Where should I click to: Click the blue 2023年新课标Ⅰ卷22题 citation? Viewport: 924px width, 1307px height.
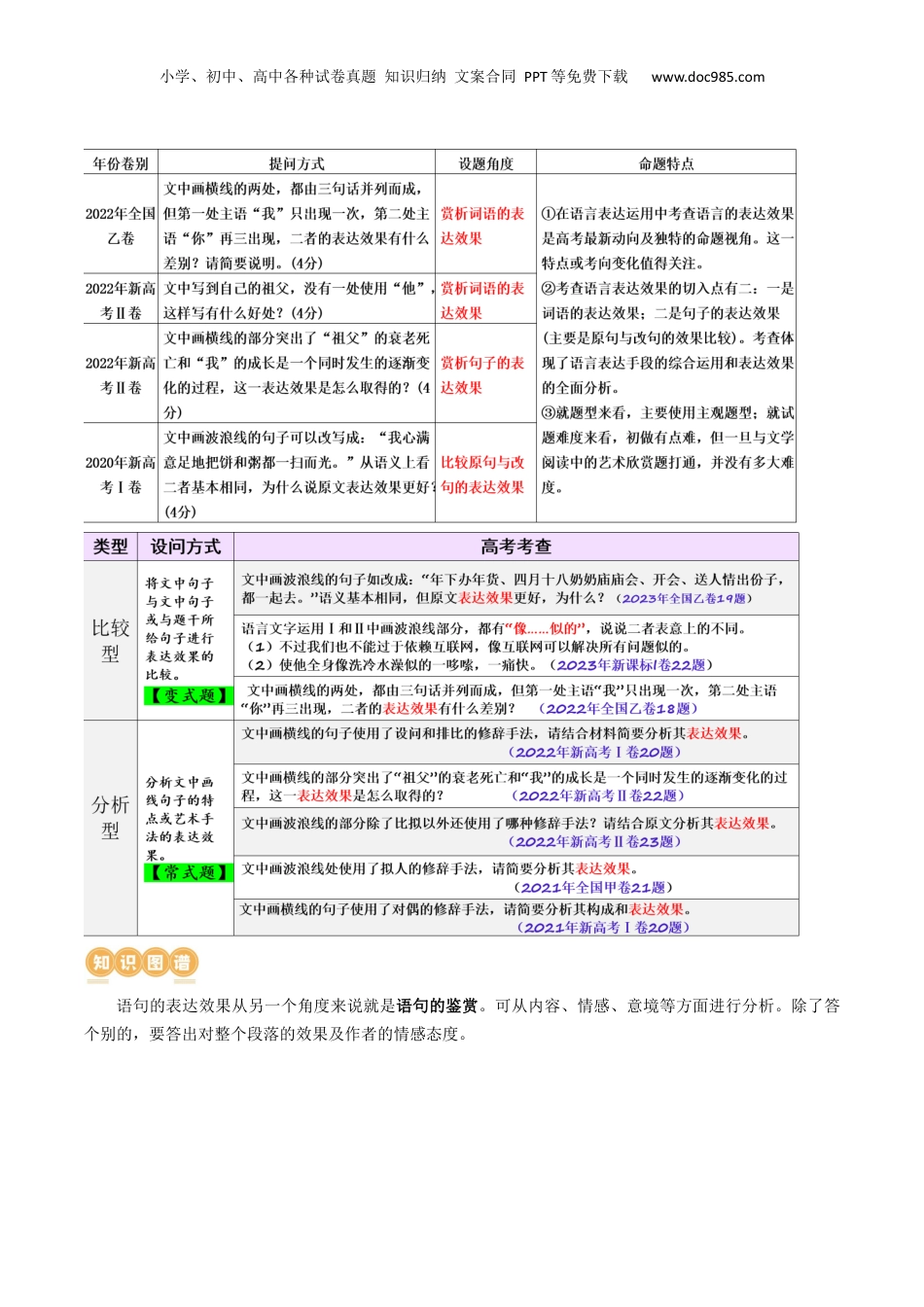(632, 665)
